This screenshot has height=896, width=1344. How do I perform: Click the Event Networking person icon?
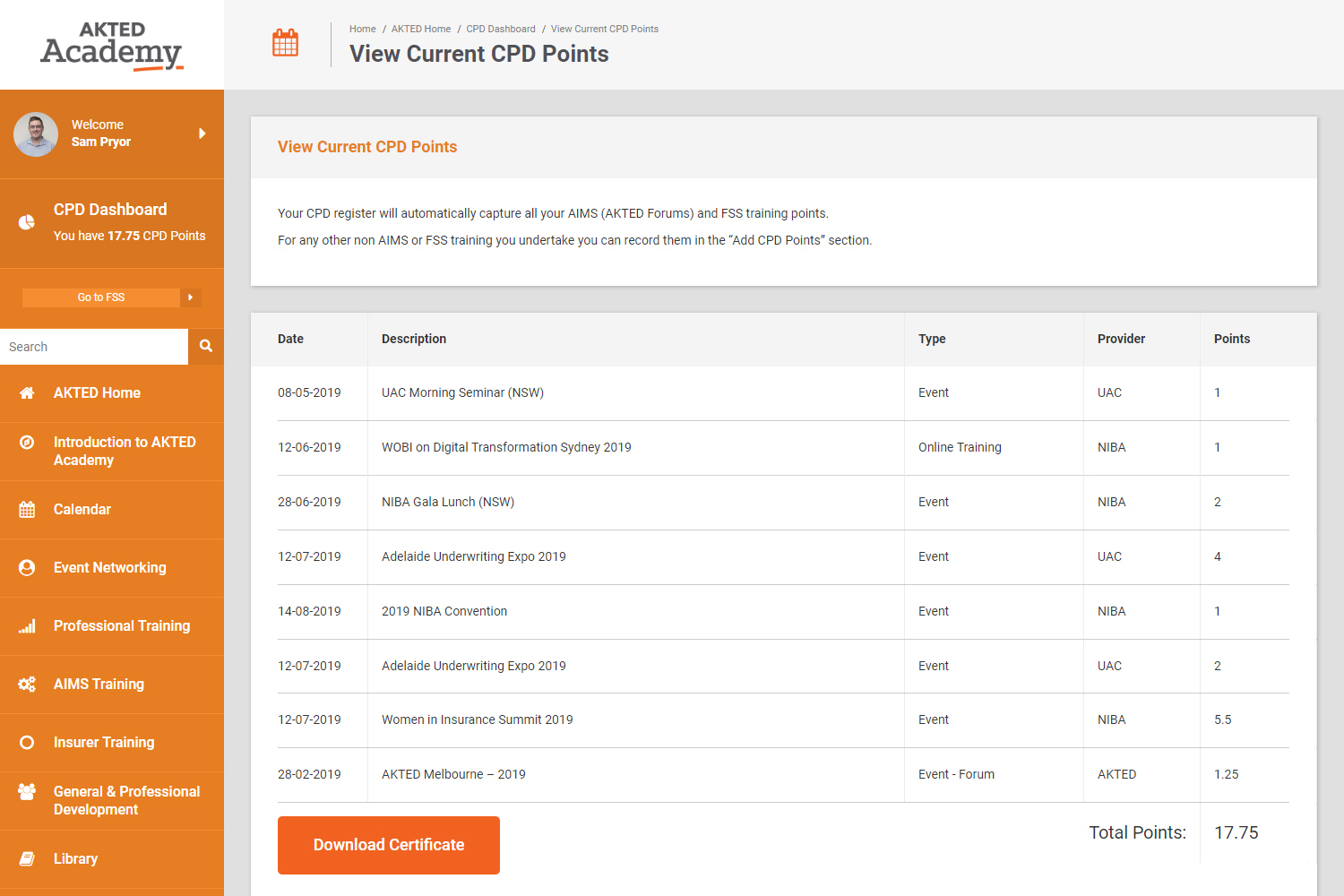[27, 568]
